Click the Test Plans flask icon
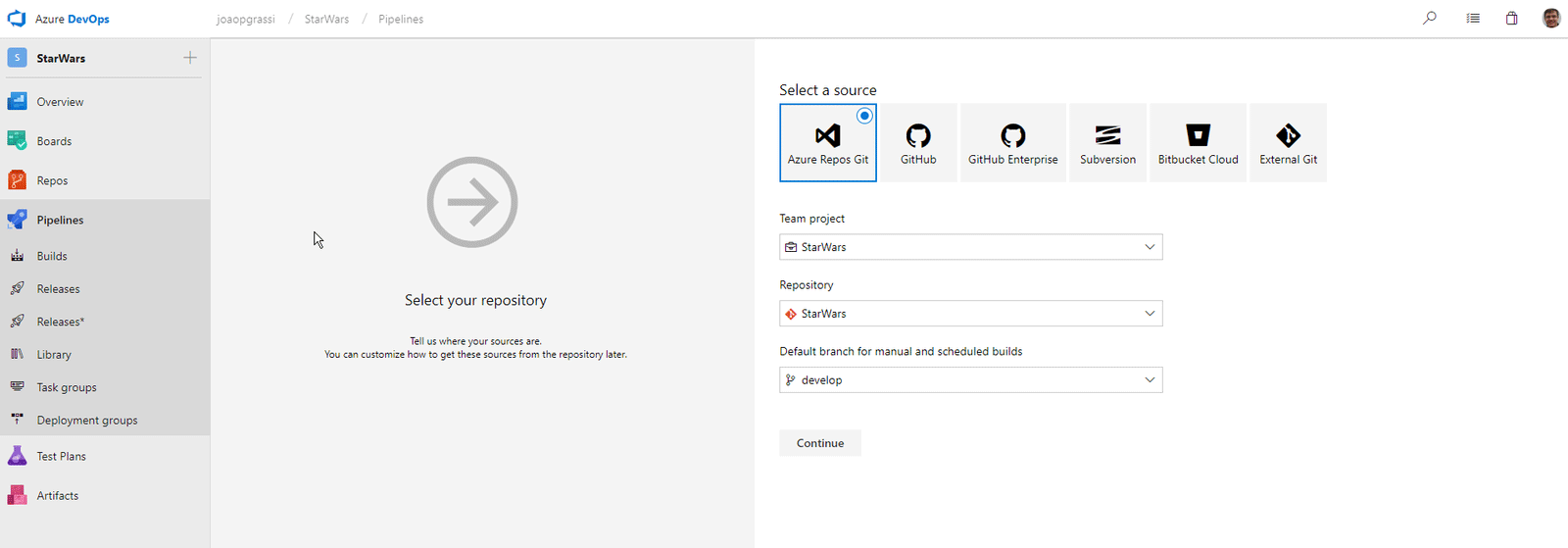 pos(17,456)
